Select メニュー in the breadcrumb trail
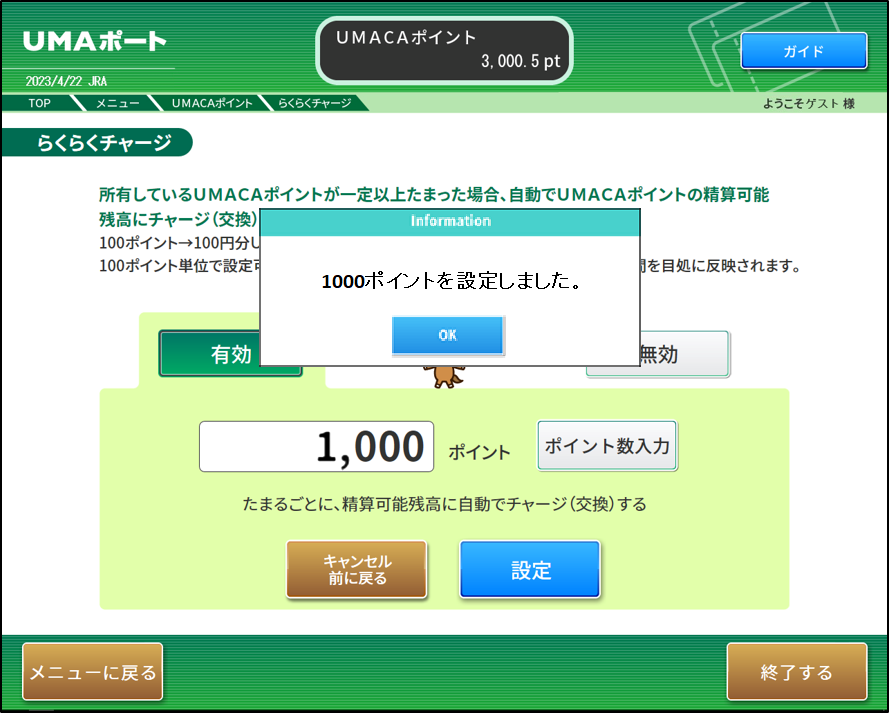The height and width of the screenshot is (713, 889). click(x=117, y=103)
